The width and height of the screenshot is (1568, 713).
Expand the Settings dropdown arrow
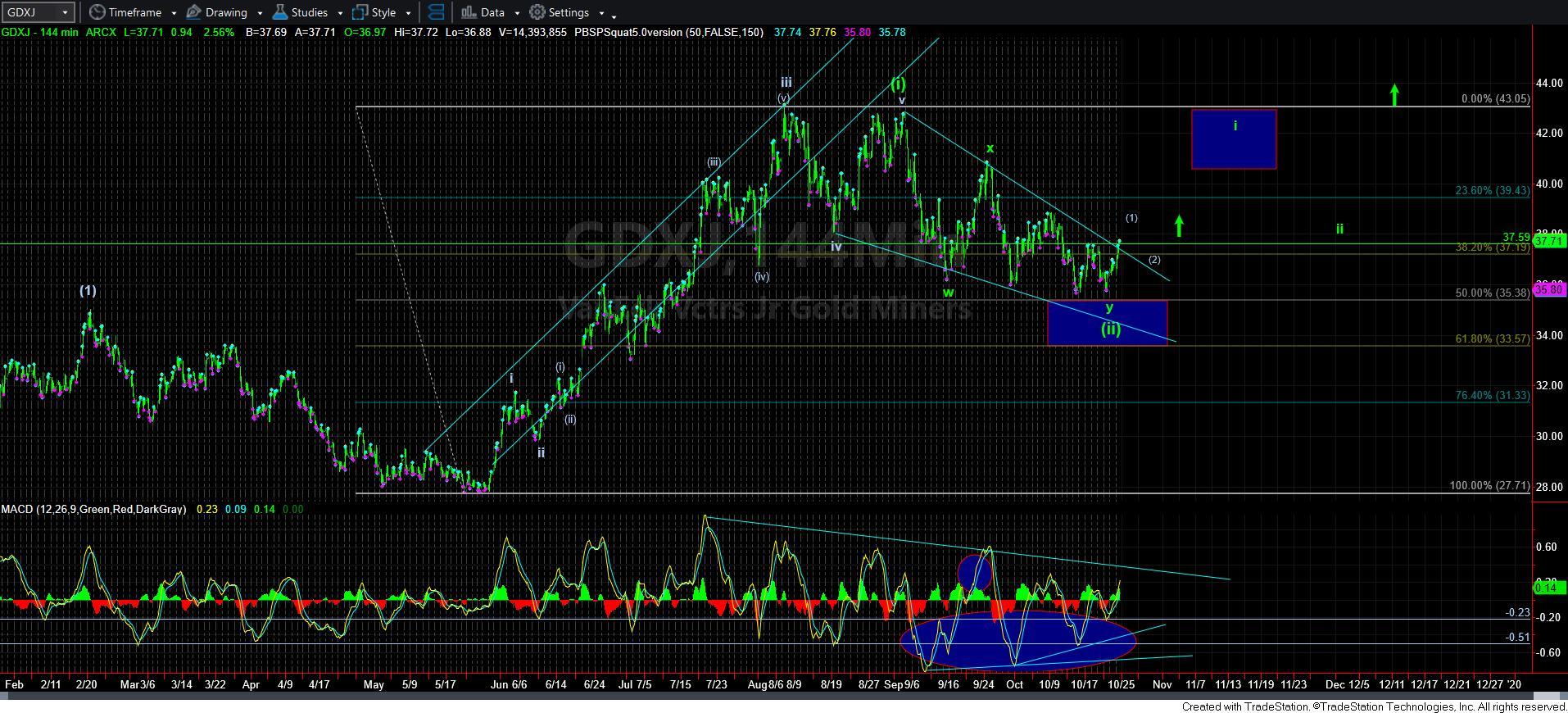601,13
